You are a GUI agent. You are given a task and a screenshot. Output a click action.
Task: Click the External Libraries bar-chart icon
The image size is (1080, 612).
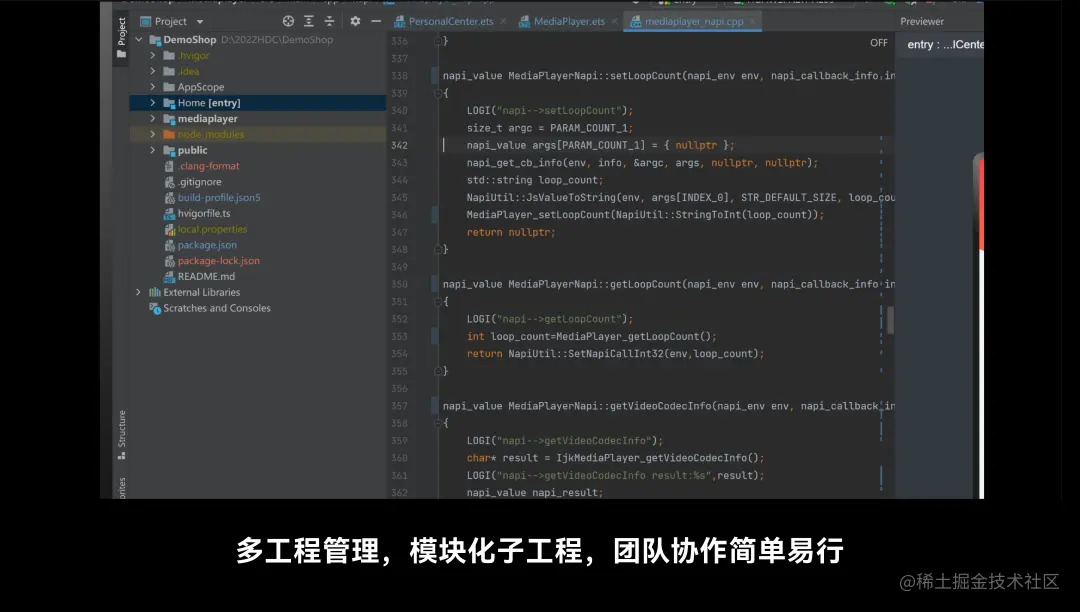(155, 293)
